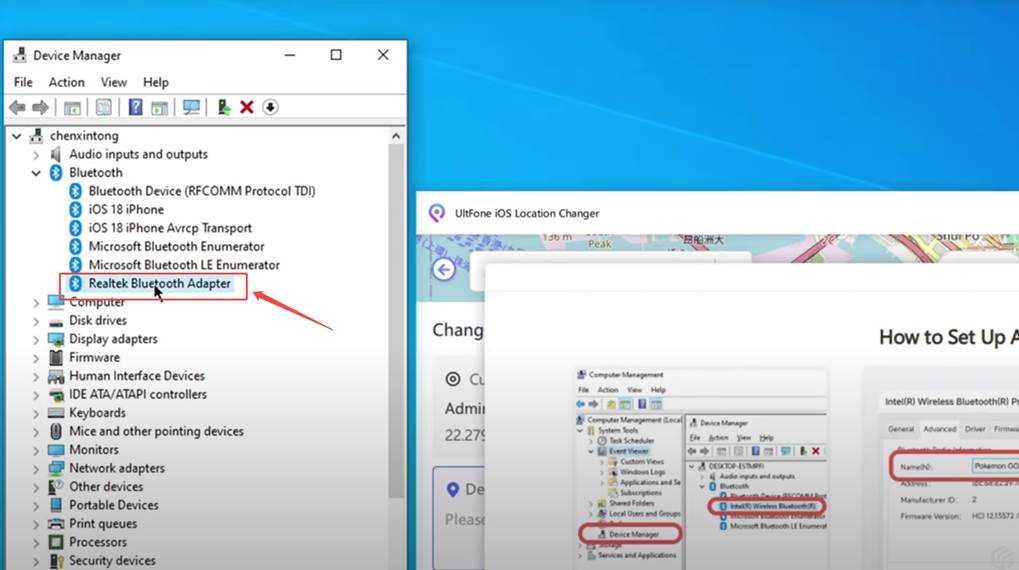
Task: Select Realtek Bluetooth Adapter
Action: click(159, 283)
